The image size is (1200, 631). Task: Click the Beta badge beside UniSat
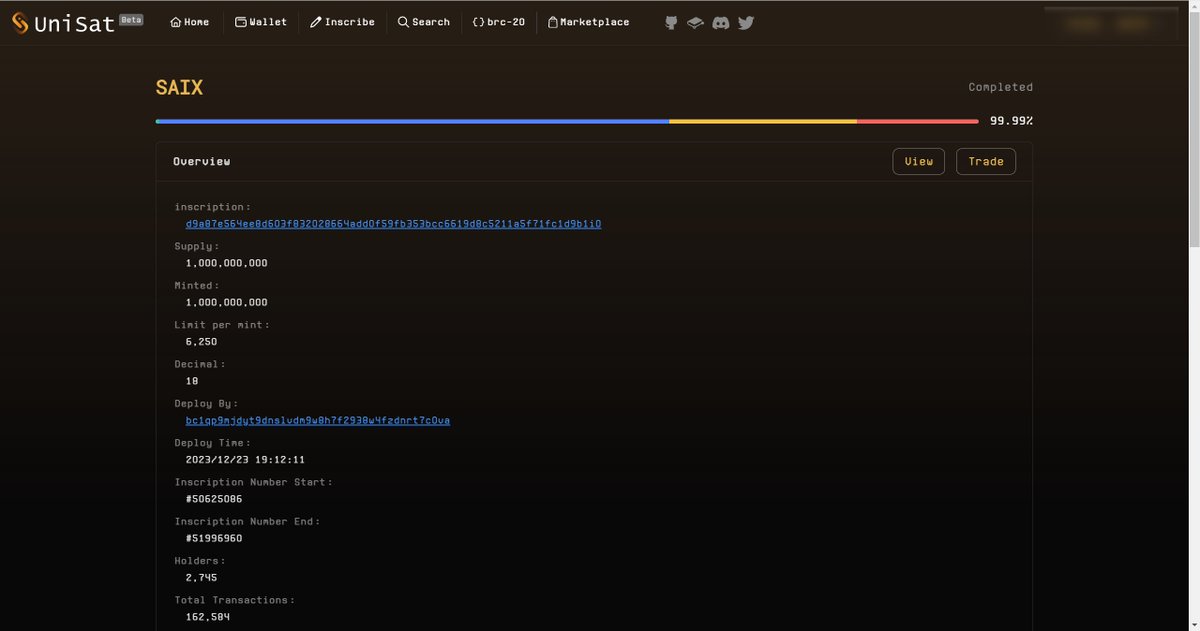pyautogui.click(x=131, y=19)
